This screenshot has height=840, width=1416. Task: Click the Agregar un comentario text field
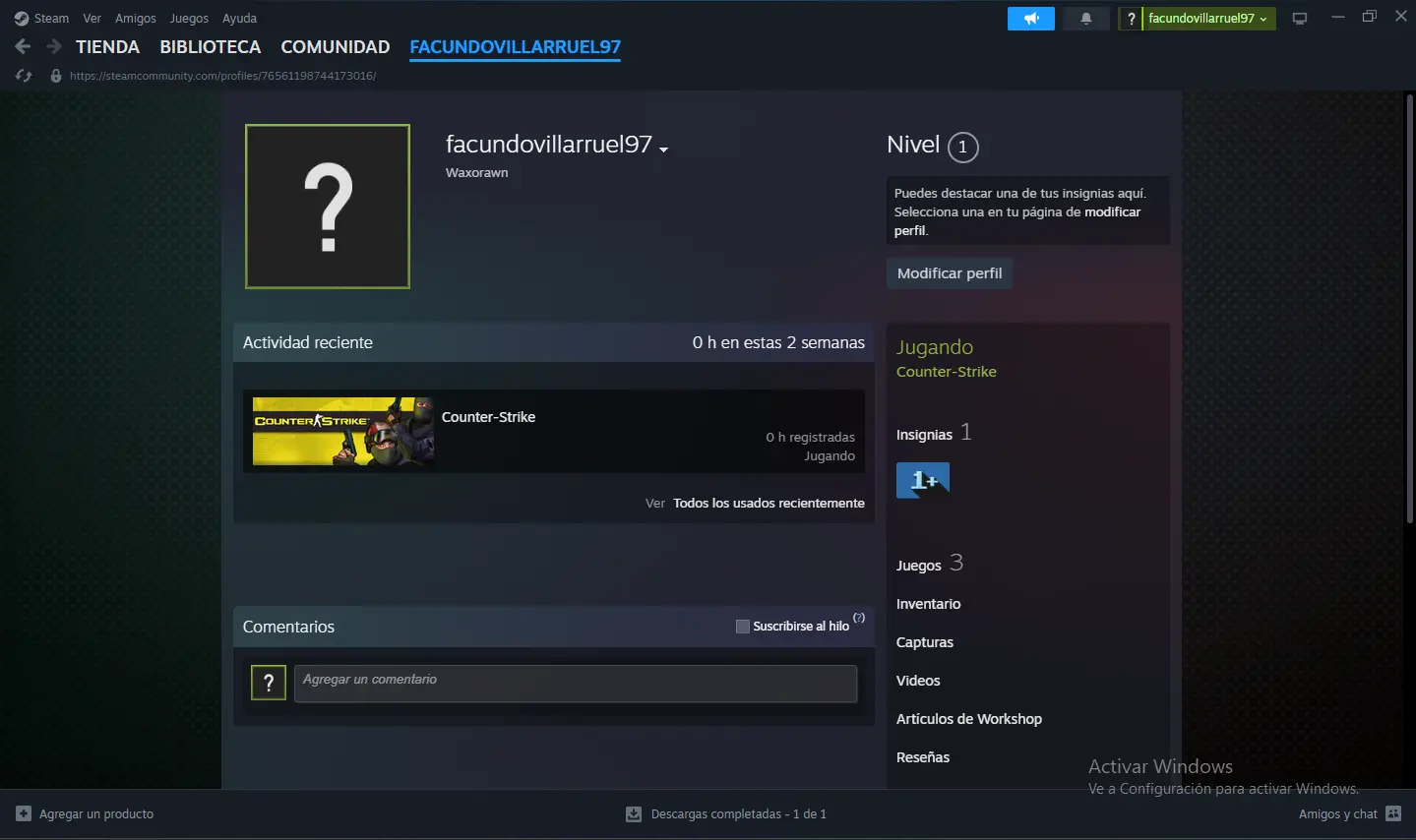[576, 684]
